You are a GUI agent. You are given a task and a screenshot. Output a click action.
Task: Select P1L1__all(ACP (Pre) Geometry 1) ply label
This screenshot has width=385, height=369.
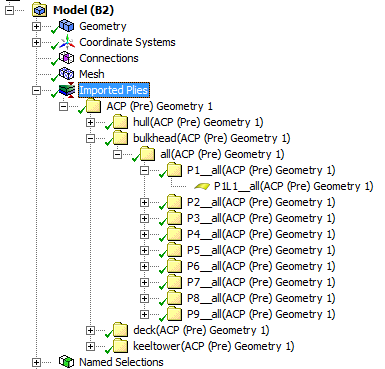(x=294, y=186)
